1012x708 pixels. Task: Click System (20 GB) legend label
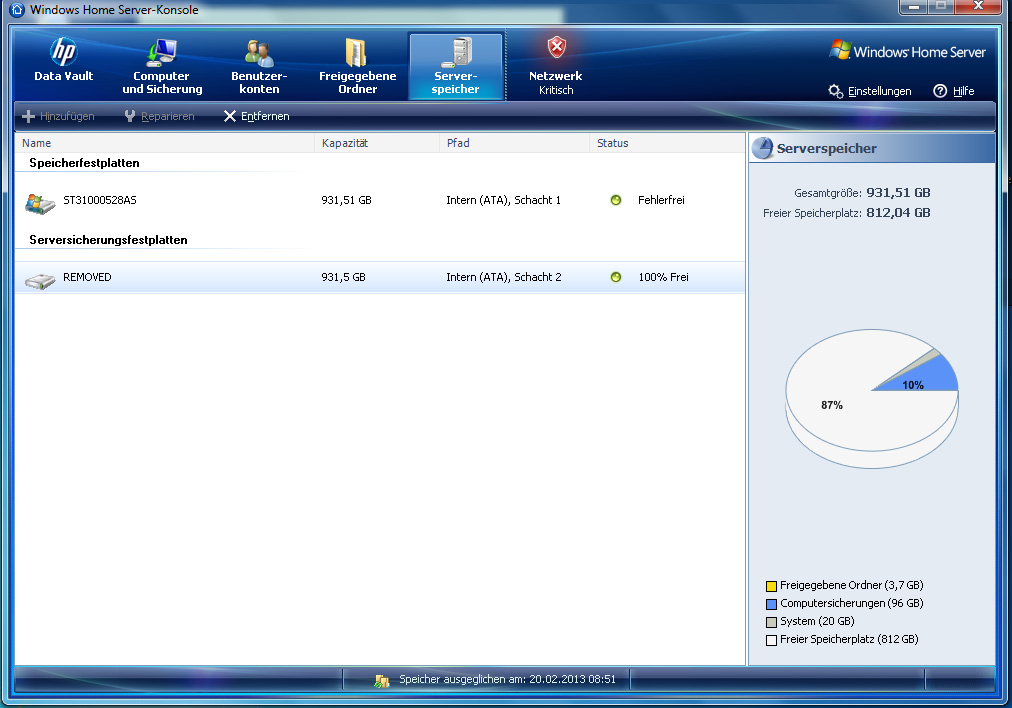coord(817,622)
